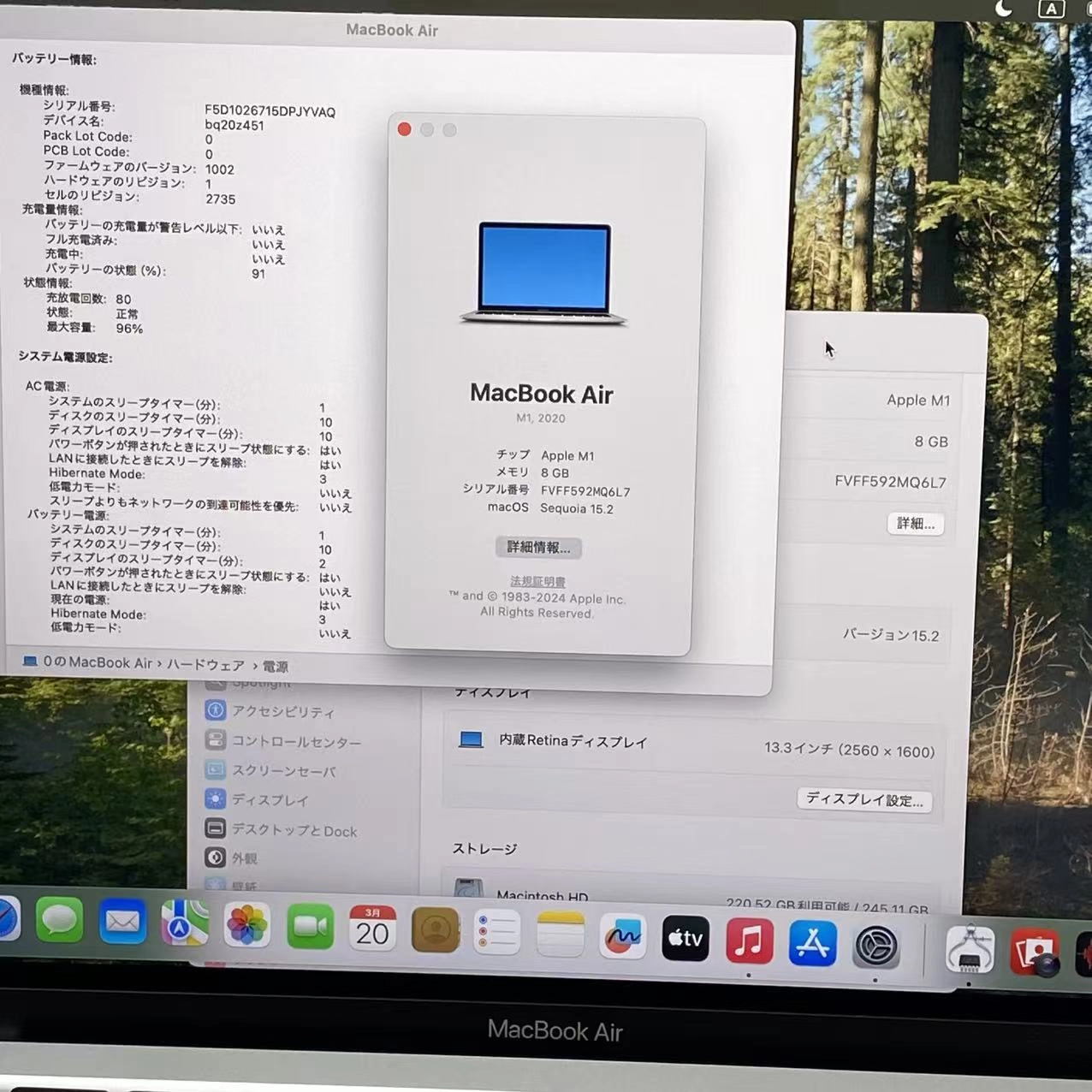The width and height of the screenshot is (1092, 1092).
Task: Open Notes from the Dock
Action: [561, 934]
